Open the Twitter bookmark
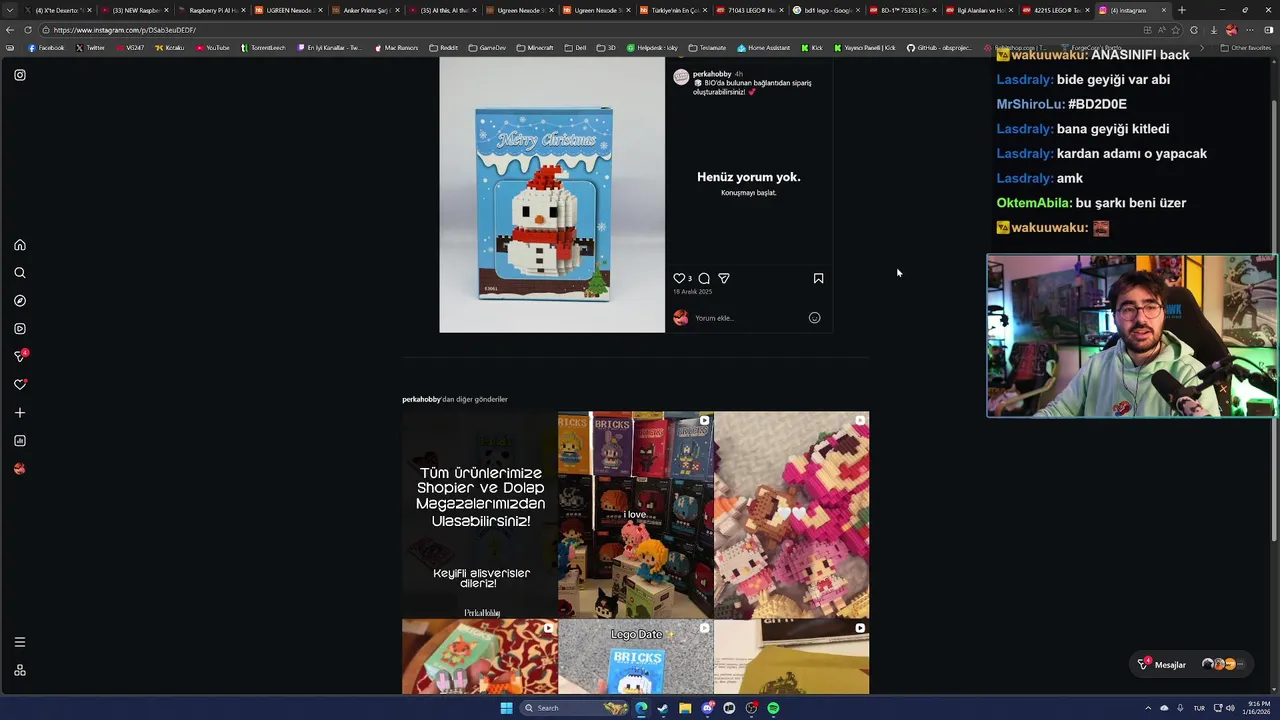Image resolution: width=1280 pixels, height=720 pixels. point(90,47)
